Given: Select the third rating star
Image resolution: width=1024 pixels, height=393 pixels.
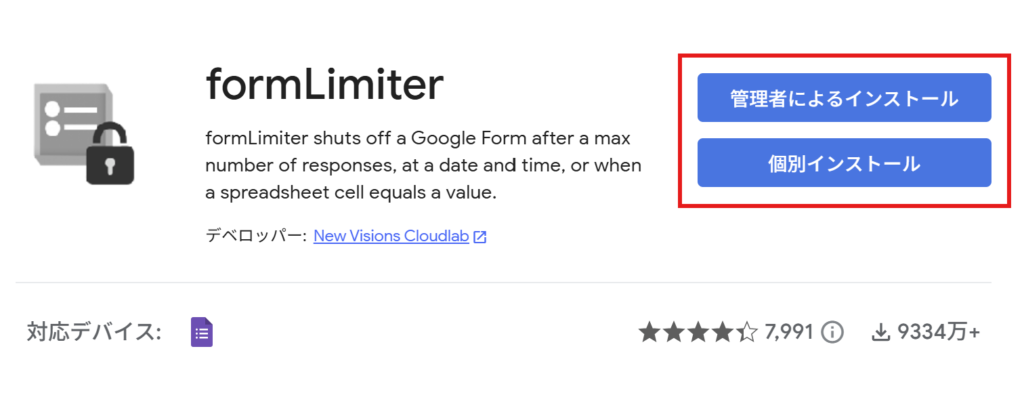Looking at the screenshot, I should [697, 332].
